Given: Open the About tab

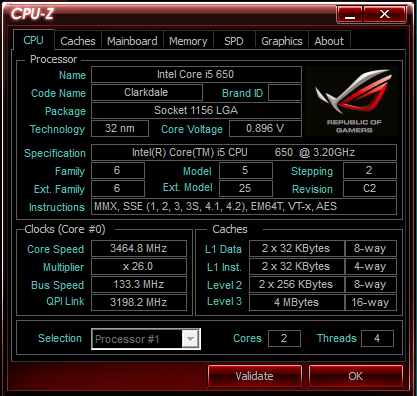Looking at the screenshot, I should tap(329, 41).
